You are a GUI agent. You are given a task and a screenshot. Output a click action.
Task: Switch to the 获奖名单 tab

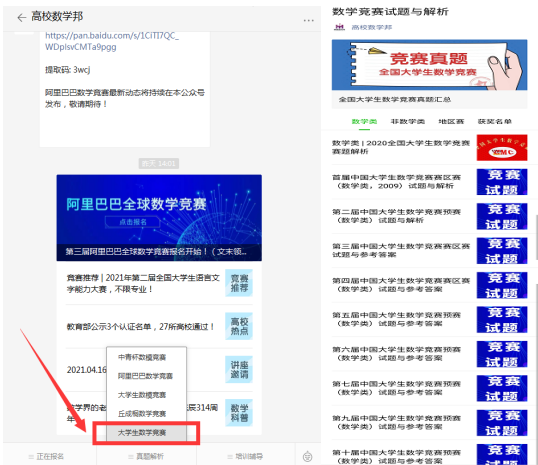point(495,121)
